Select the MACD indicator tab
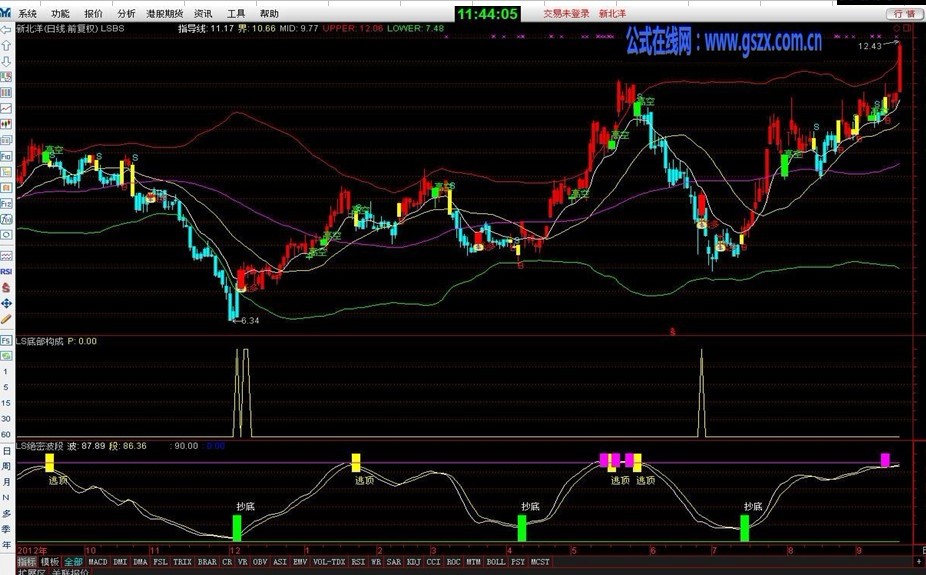 pyautogui.click(x=98, y=562)
